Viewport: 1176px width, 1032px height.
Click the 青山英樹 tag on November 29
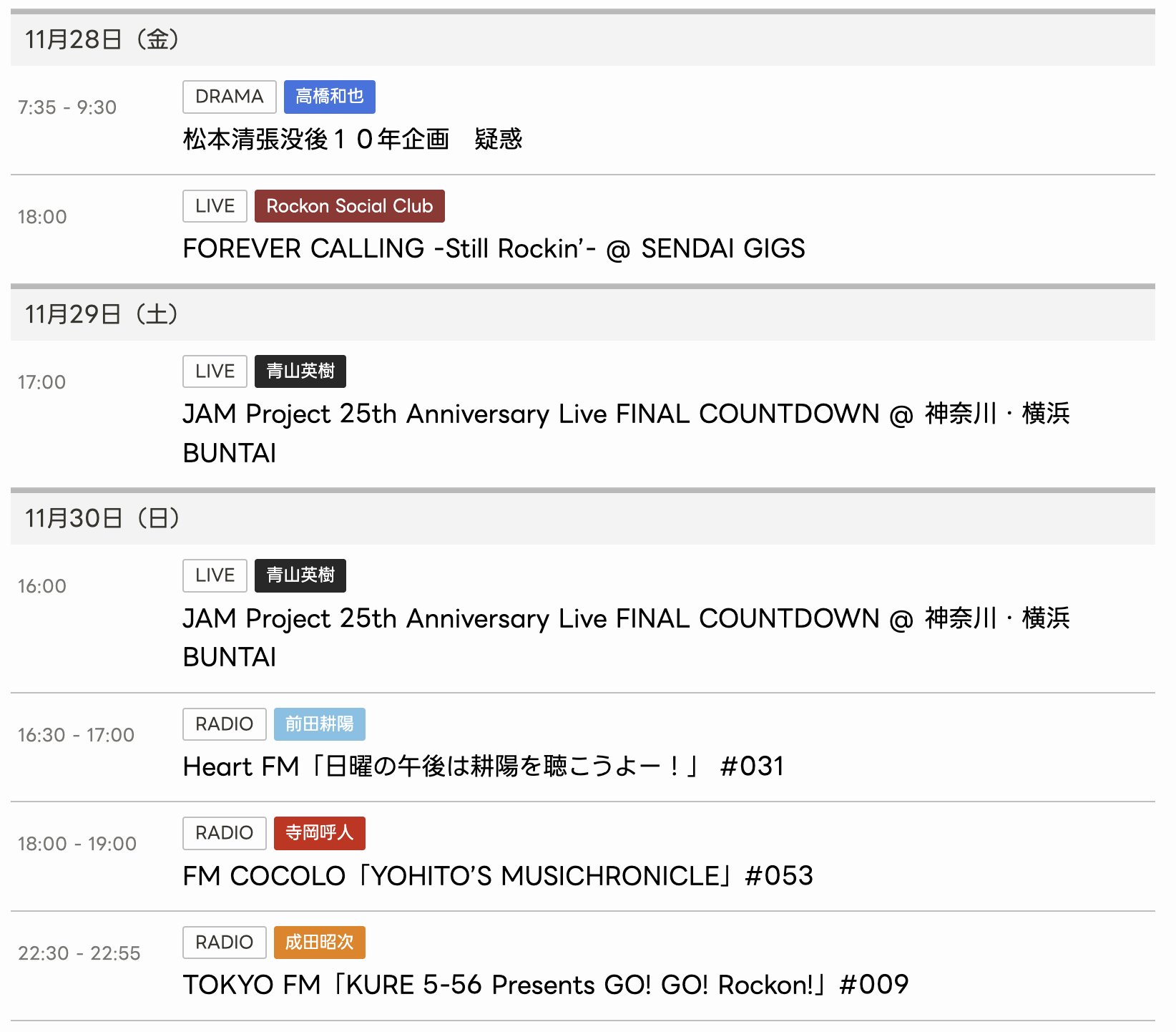(300, 371)
